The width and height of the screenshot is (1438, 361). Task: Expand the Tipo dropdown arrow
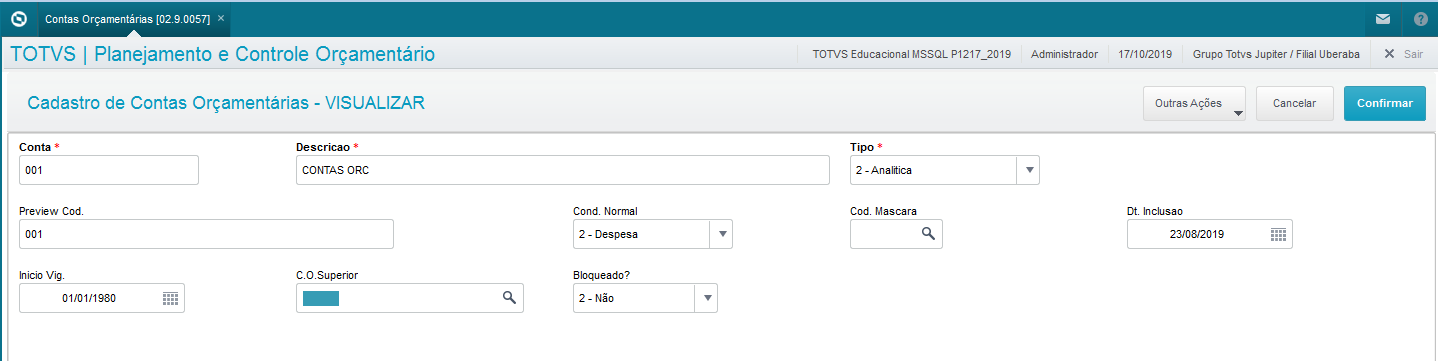coord(1028,170)
